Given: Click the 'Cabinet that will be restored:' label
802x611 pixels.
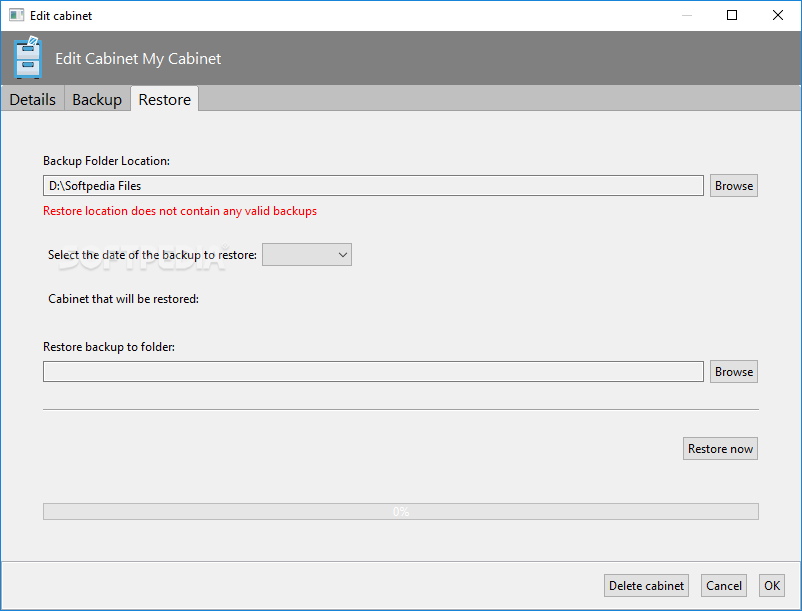Looking at the screenshot, I should (x=123, y=299).
